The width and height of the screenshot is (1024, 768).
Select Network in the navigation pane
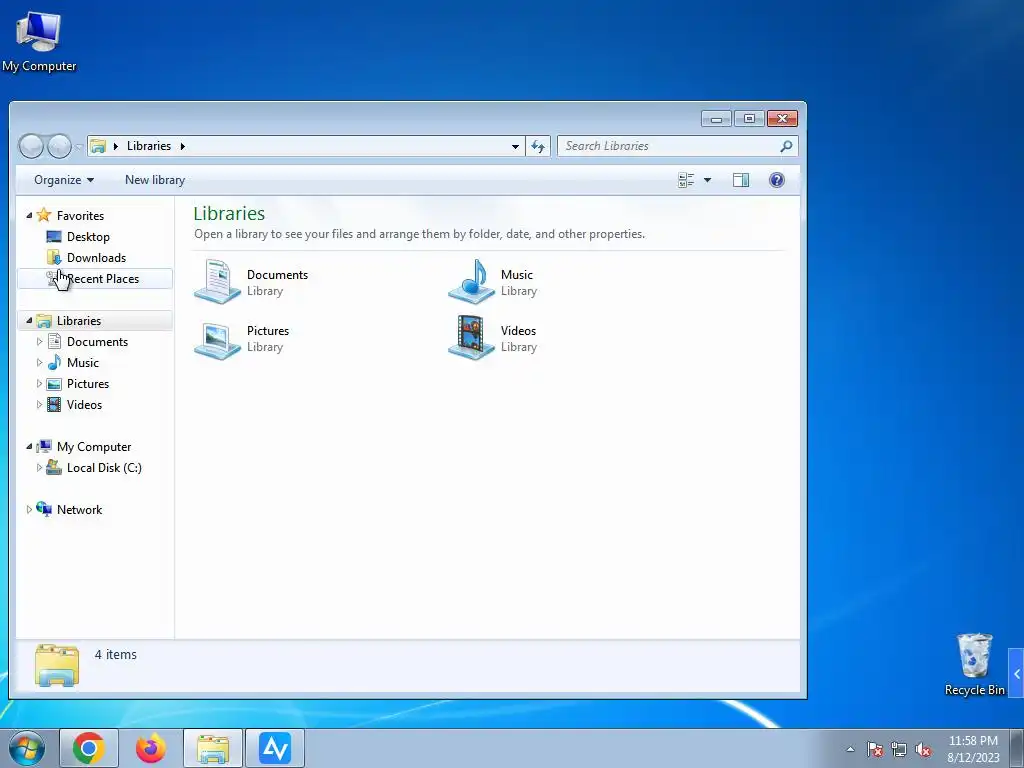(x=79, y=509)
